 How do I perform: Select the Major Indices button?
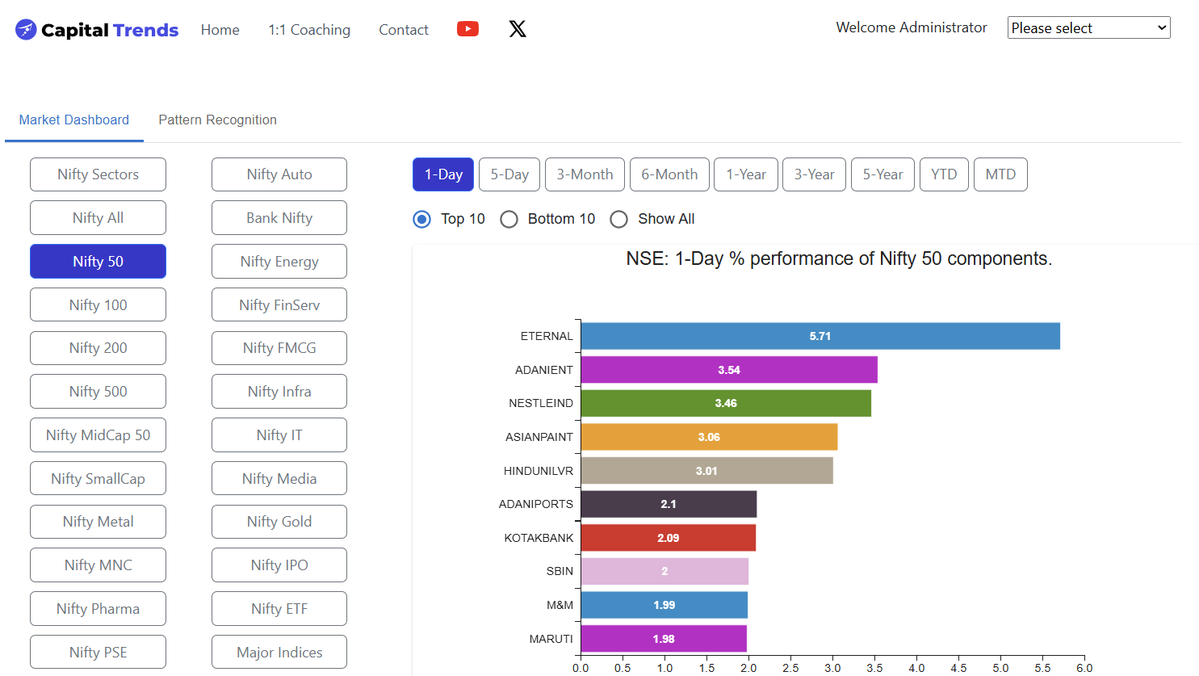click(279, 652)
